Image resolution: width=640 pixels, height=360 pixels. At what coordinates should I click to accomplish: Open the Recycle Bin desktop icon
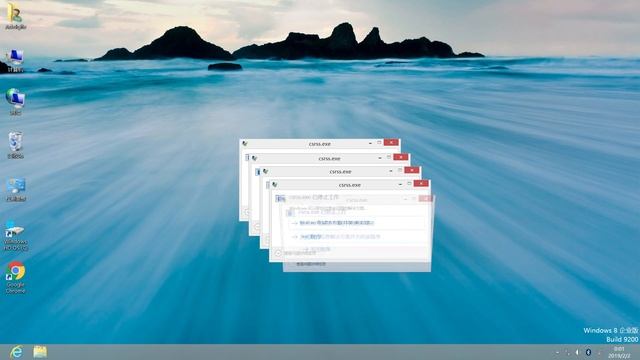pyautogui.click(x=16, y=145)
